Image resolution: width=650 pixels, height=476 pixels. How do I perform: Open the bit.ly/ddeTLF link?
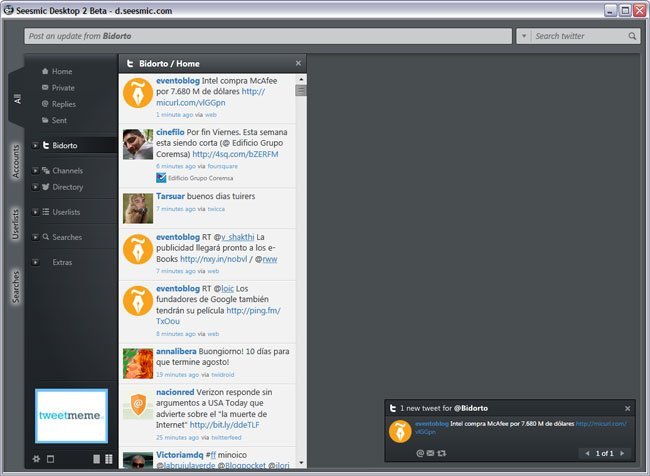(224, 425)
